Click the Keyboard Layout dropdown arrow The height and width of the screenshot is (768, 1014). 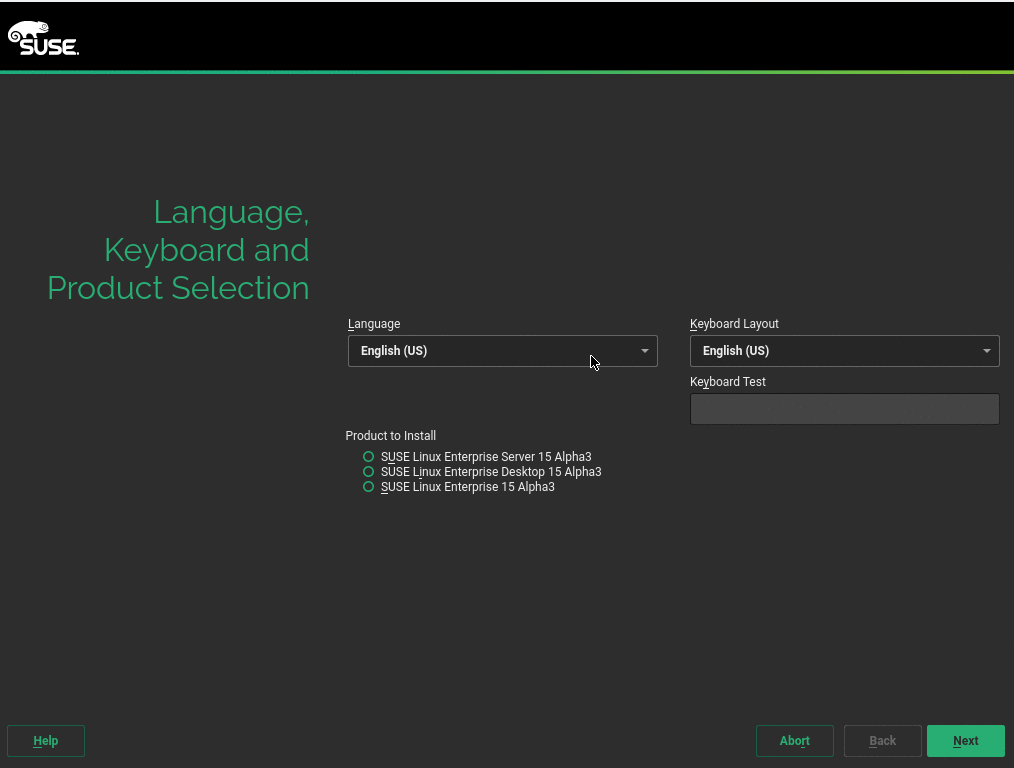[987, 351]
